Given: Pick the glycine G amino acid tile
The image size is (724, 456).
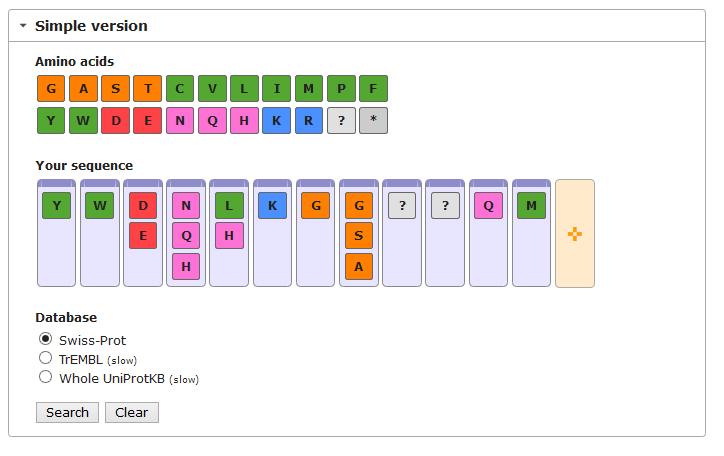Looking at the screenshot, I should coord(51,89).
